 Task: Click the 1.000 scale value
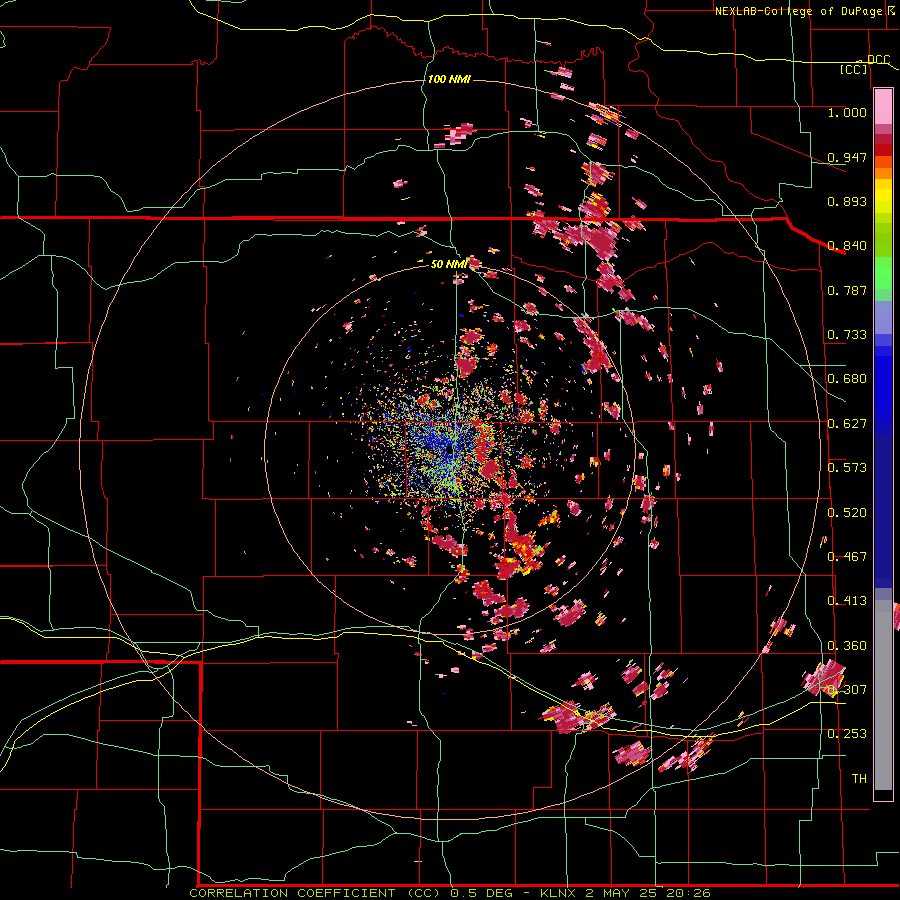coord(847,112)
